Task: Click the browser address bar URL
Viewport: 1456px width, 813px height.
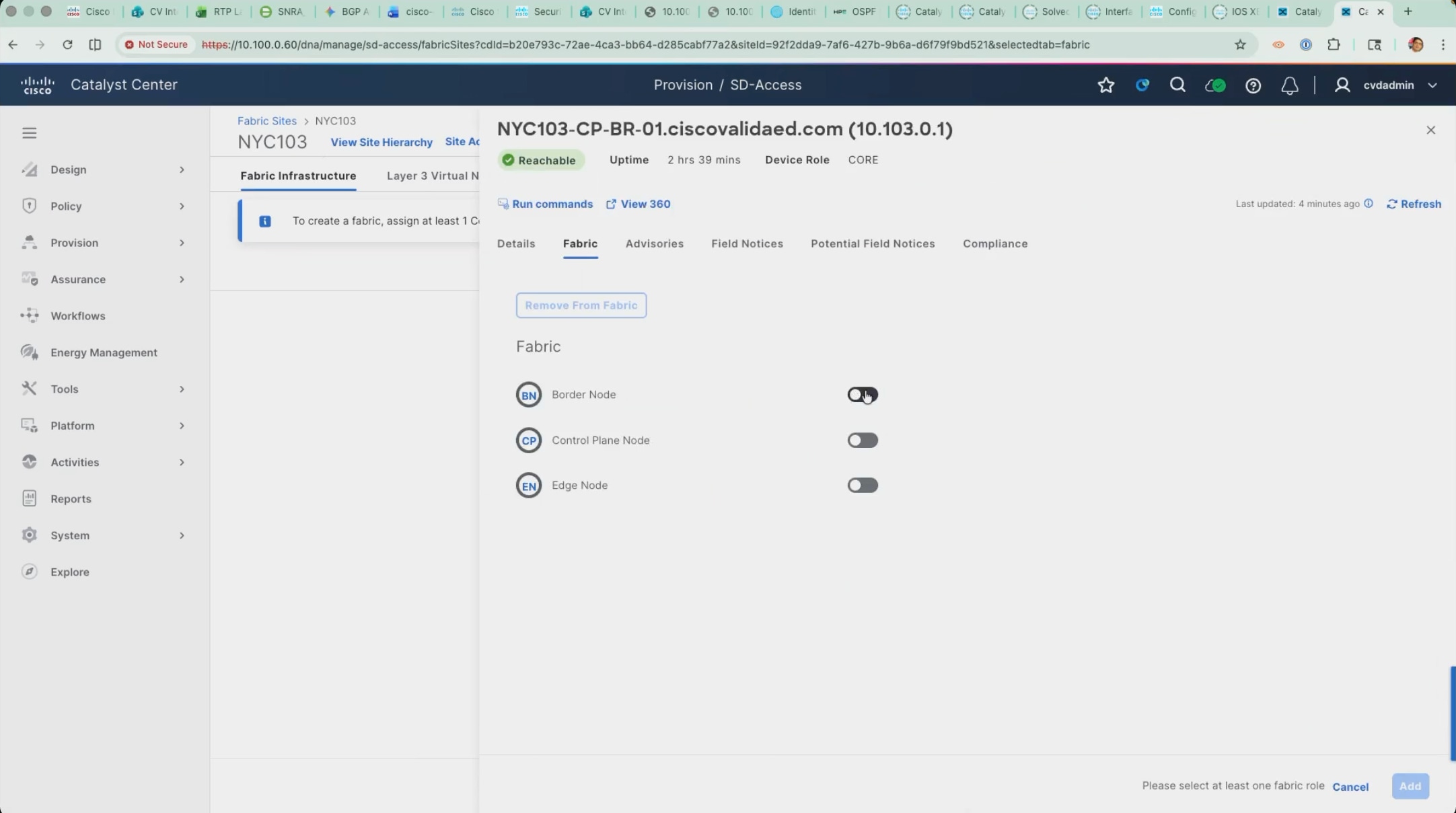Action: (645, 44)
